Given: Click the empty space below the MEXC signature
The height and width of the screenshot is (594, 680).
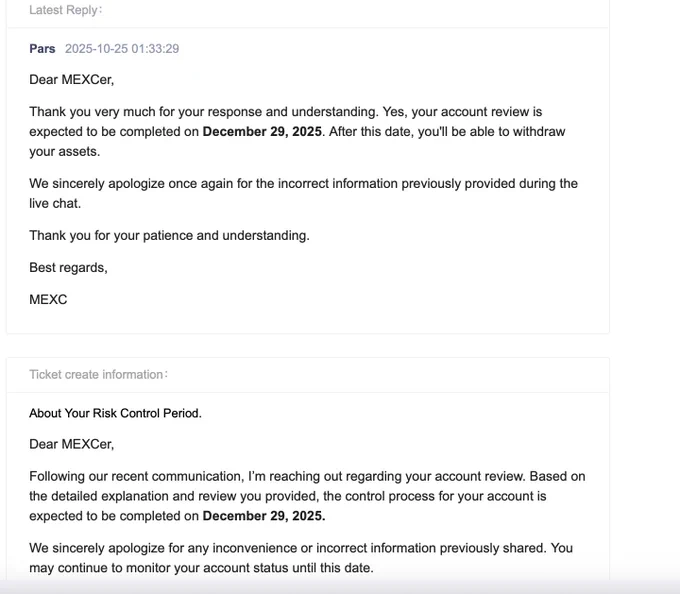Looking at the screenshot, I should (300, 320).
